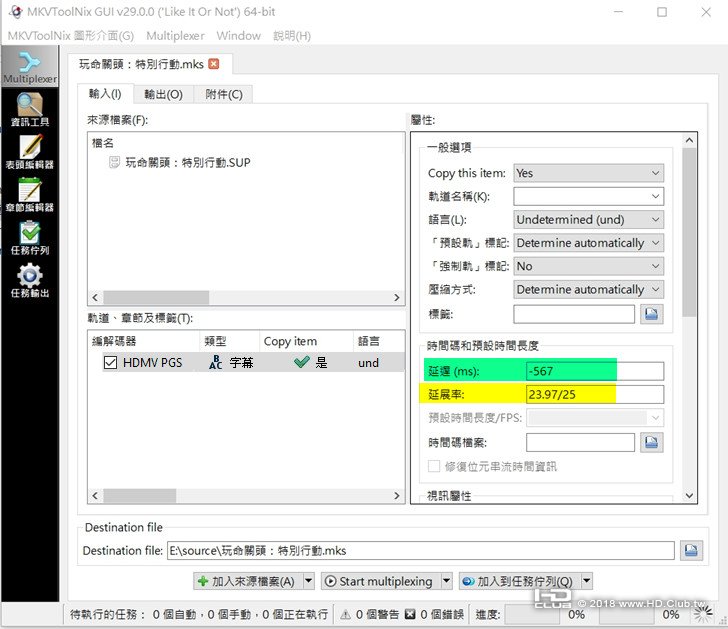Close the 玩命關頭:特別行動.mks tab
This screenshot has width=728, height=629.
coord(214,64)
